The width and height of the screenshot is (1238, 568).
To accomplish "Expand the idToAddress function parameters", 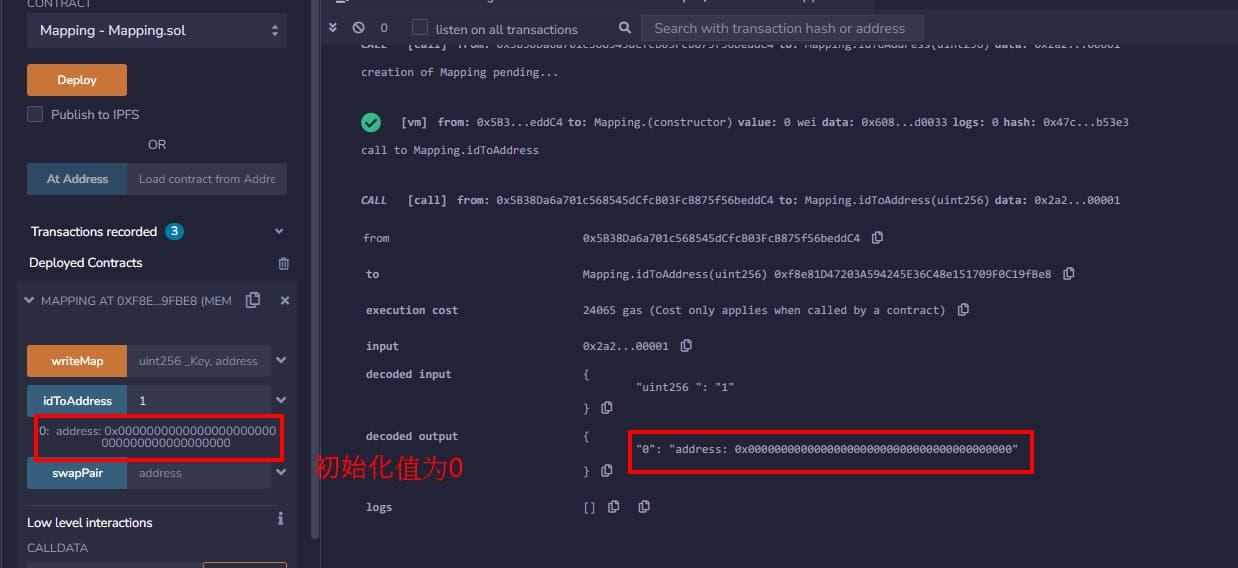I will [x=281, y=400].
